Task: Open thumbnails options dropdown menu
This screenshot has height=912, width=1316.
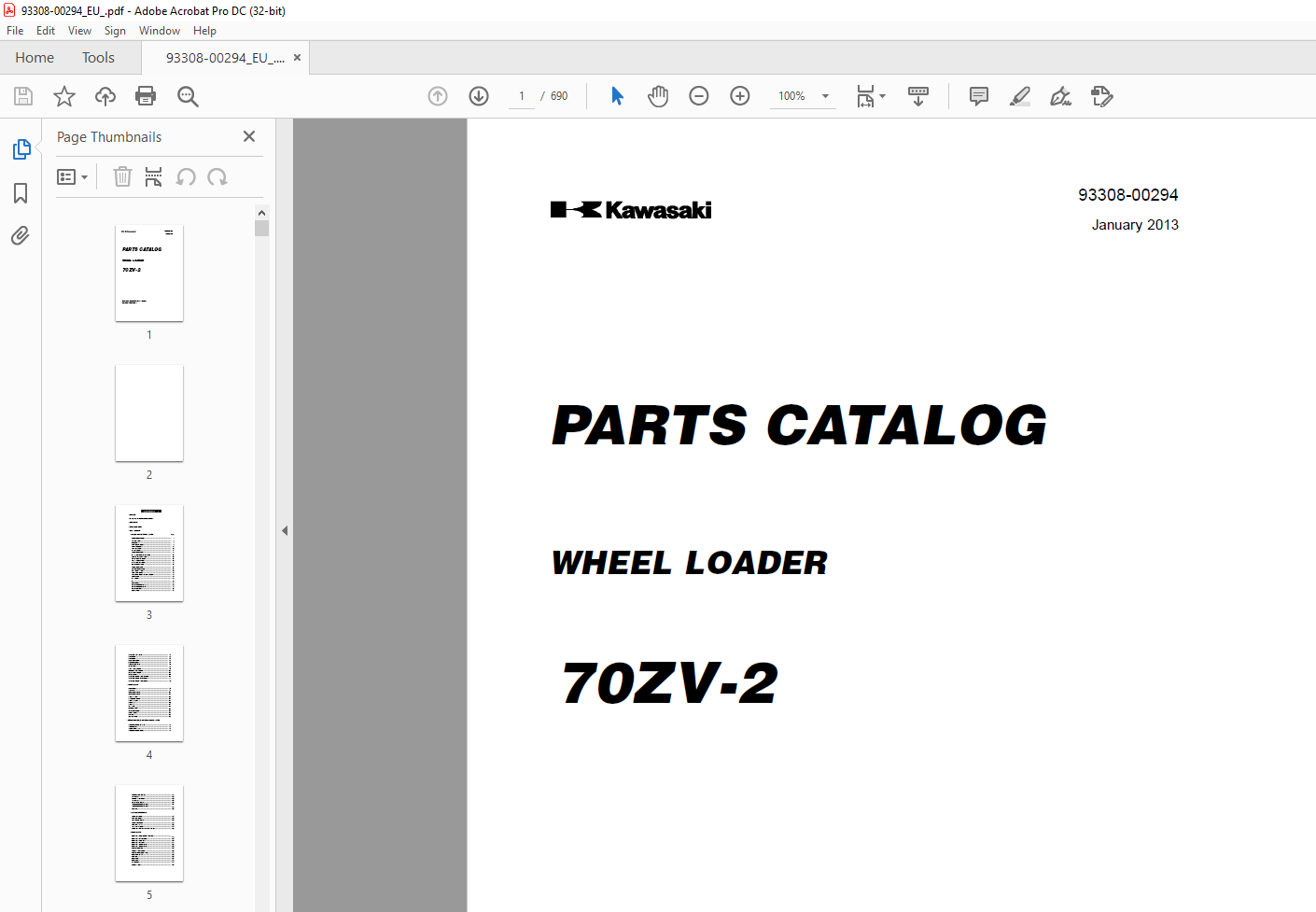Action: 72,176
